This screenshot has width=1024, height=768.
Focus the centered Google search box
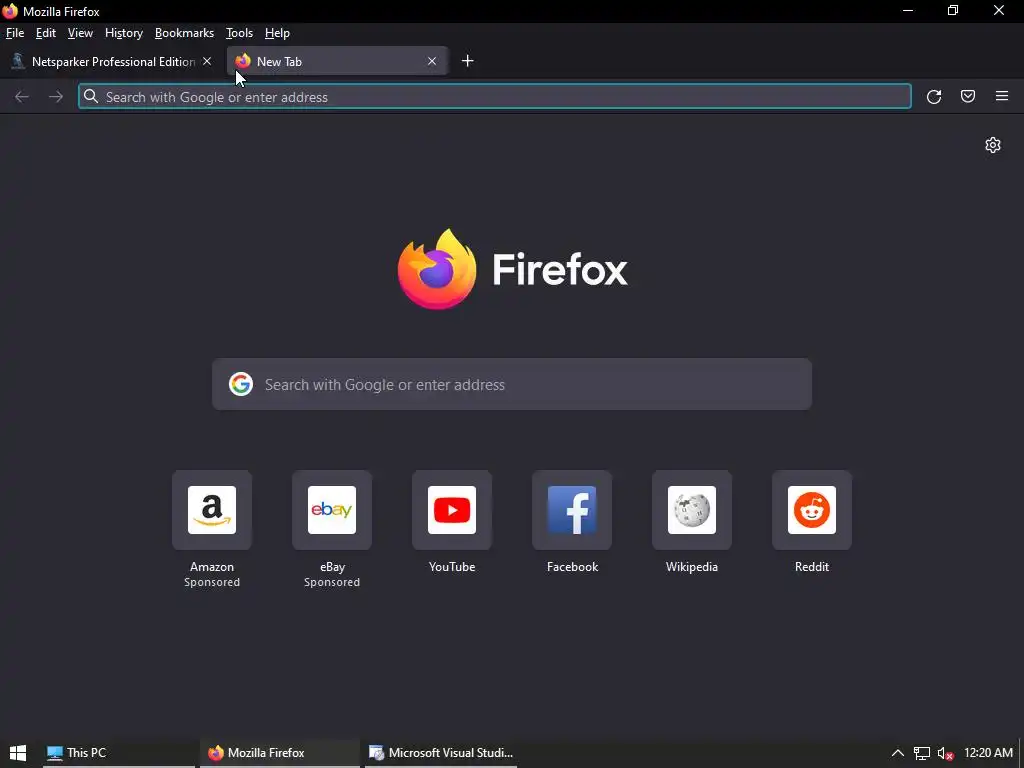click(x=512, y=384)
